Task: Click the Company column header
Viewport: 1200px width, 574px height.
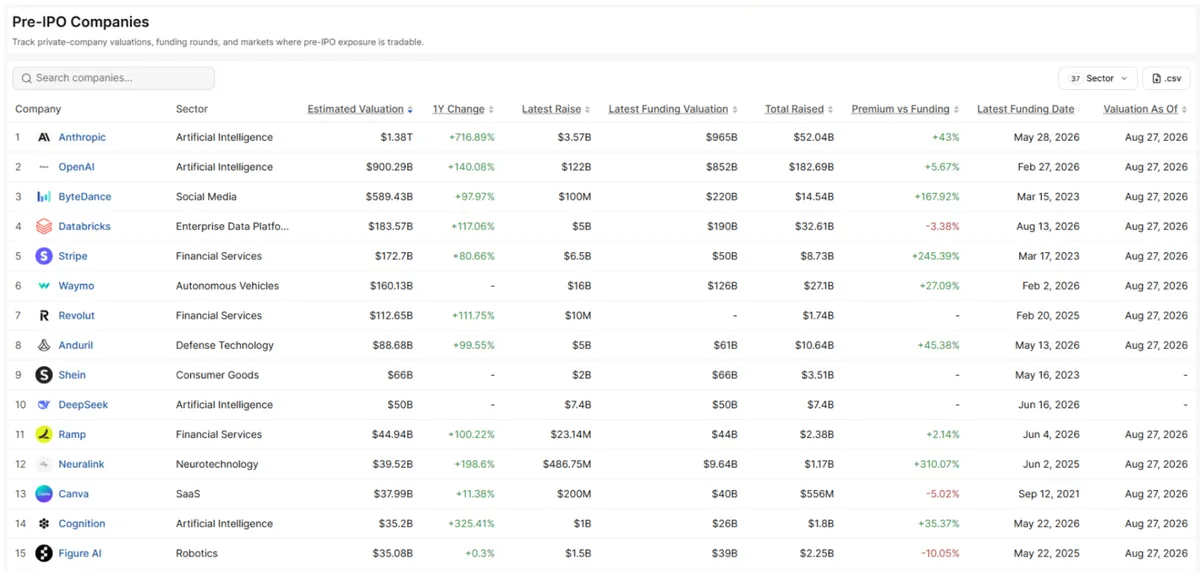Action: pos(38,109)
